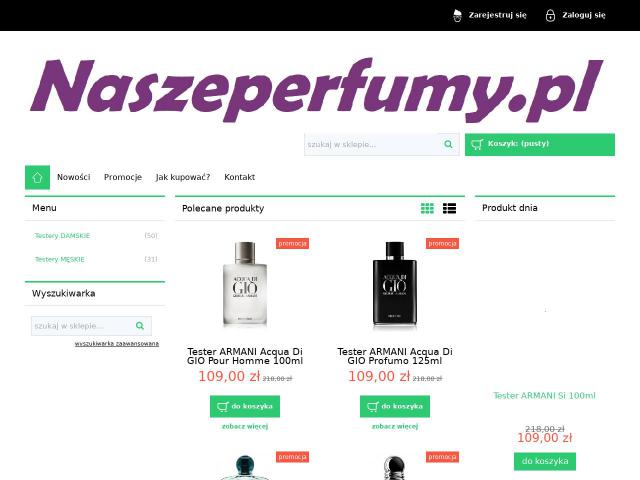The image size is (640, 480).
Task: Select the Testery MĘSKIE category
Action: click(x=60, y=259)
